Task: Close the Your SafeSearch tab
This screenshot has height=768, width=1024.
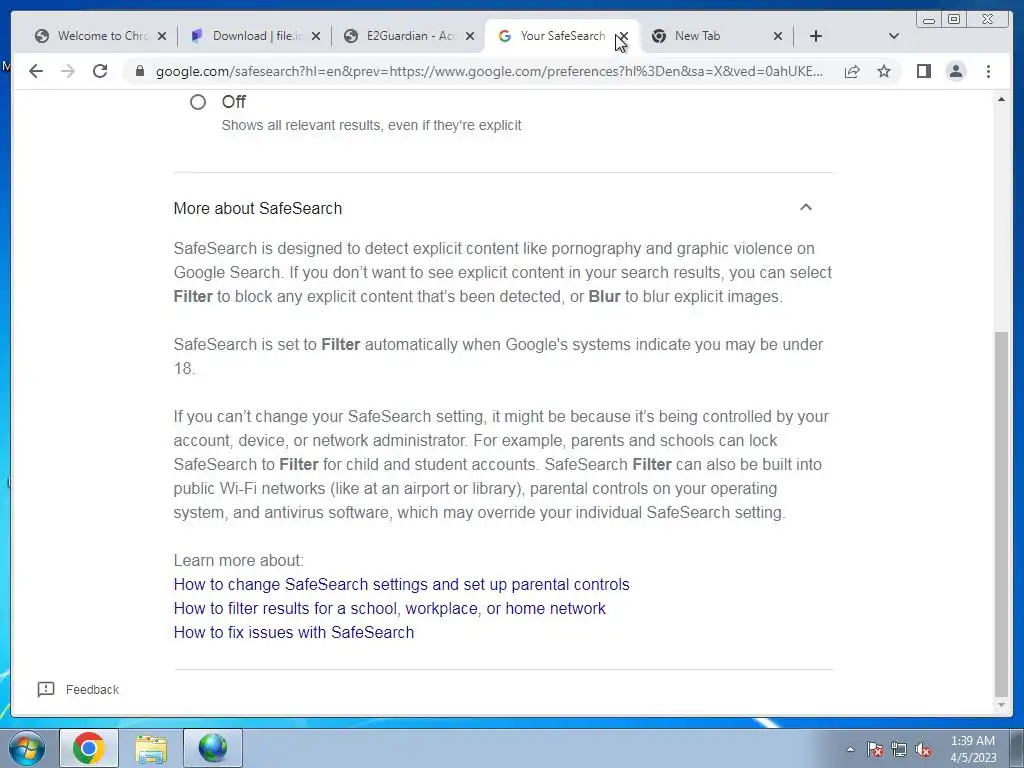Action: [624, 36]
